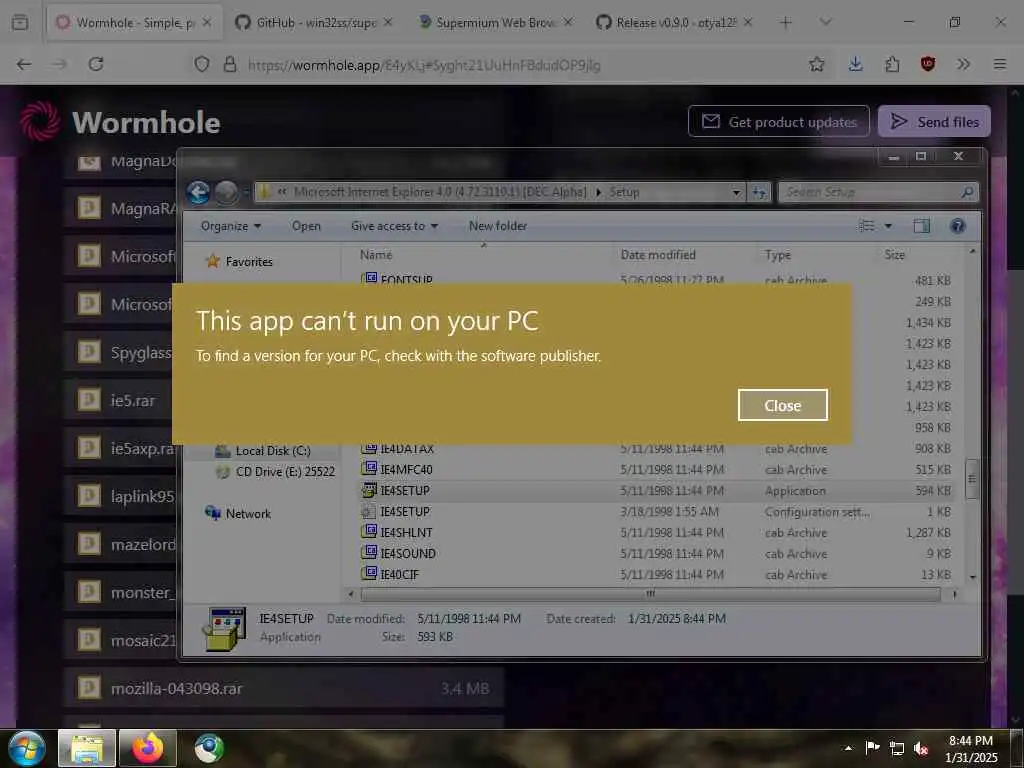
Task: Open the Firefox hamburger menu
Action: [999, 64]
